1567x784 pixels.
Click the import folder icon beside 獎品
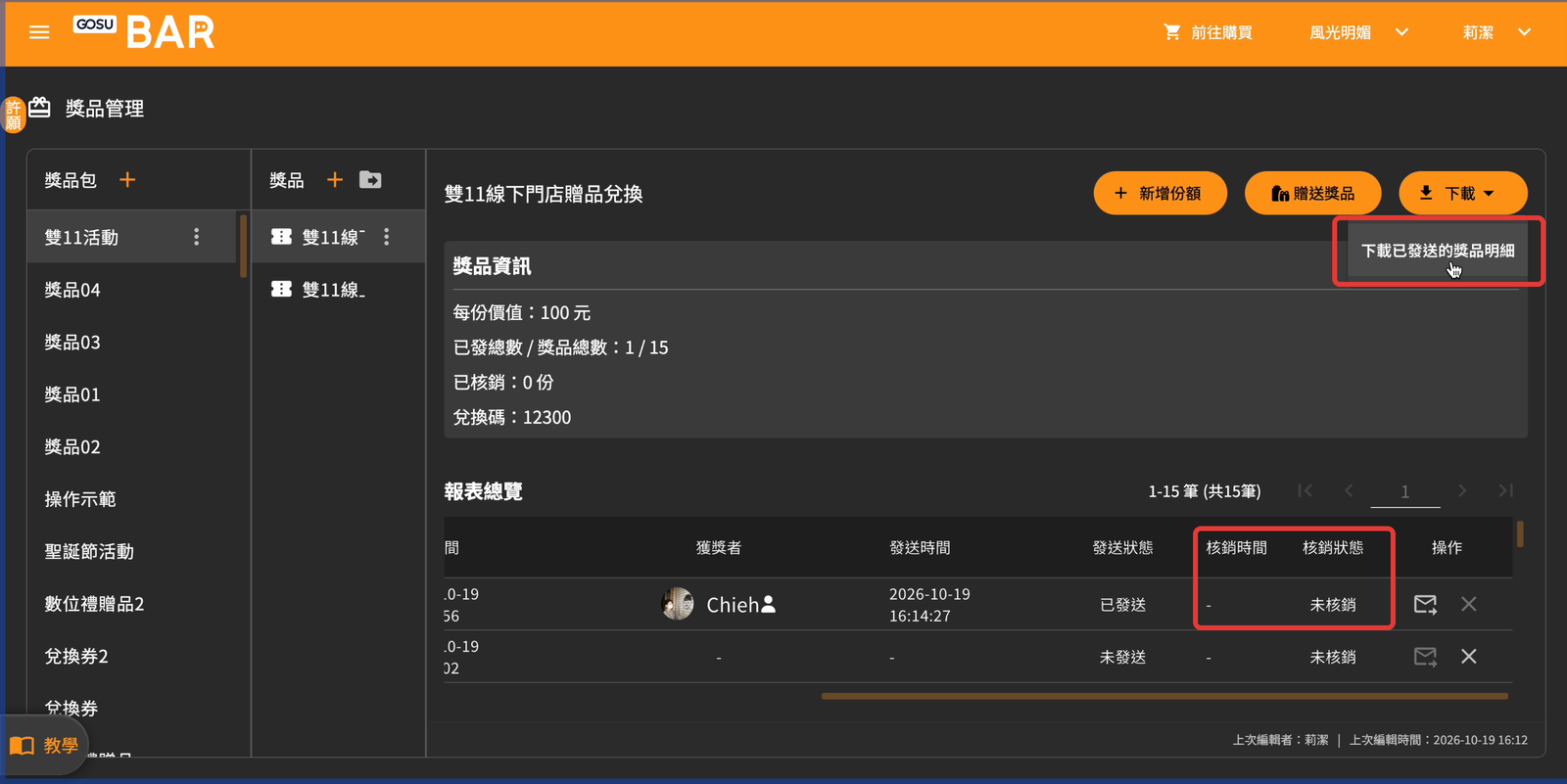[x=370, y=180]
